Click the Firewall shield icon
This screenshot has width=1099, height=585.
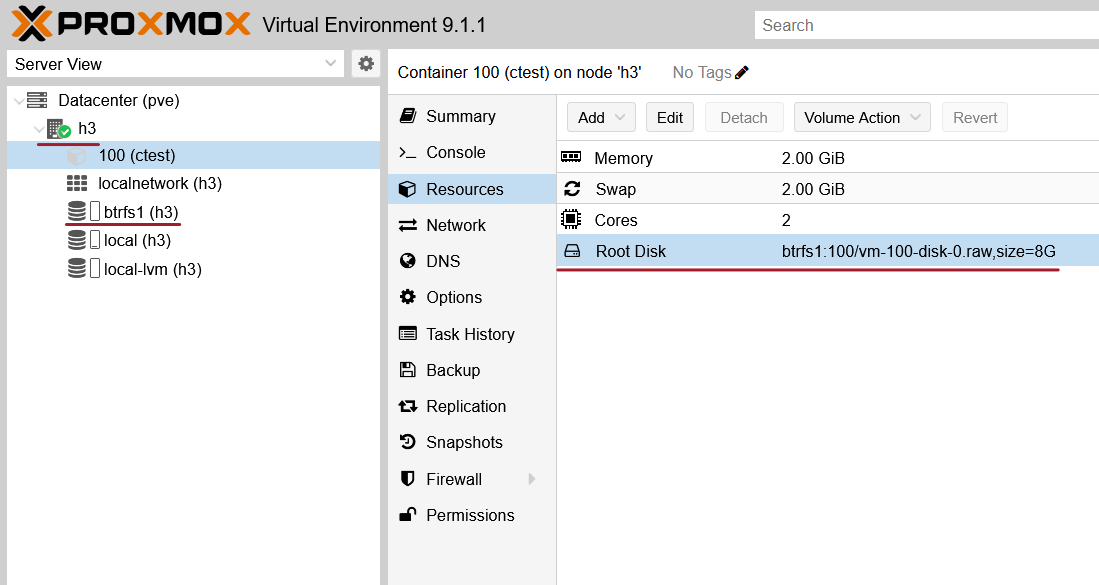coord(407,479)
